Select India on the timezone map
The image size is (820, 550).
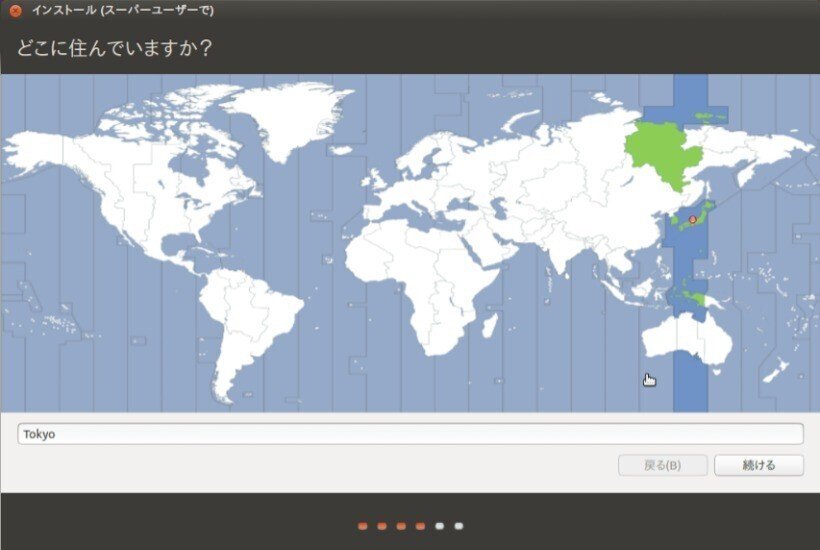[560, 254]
